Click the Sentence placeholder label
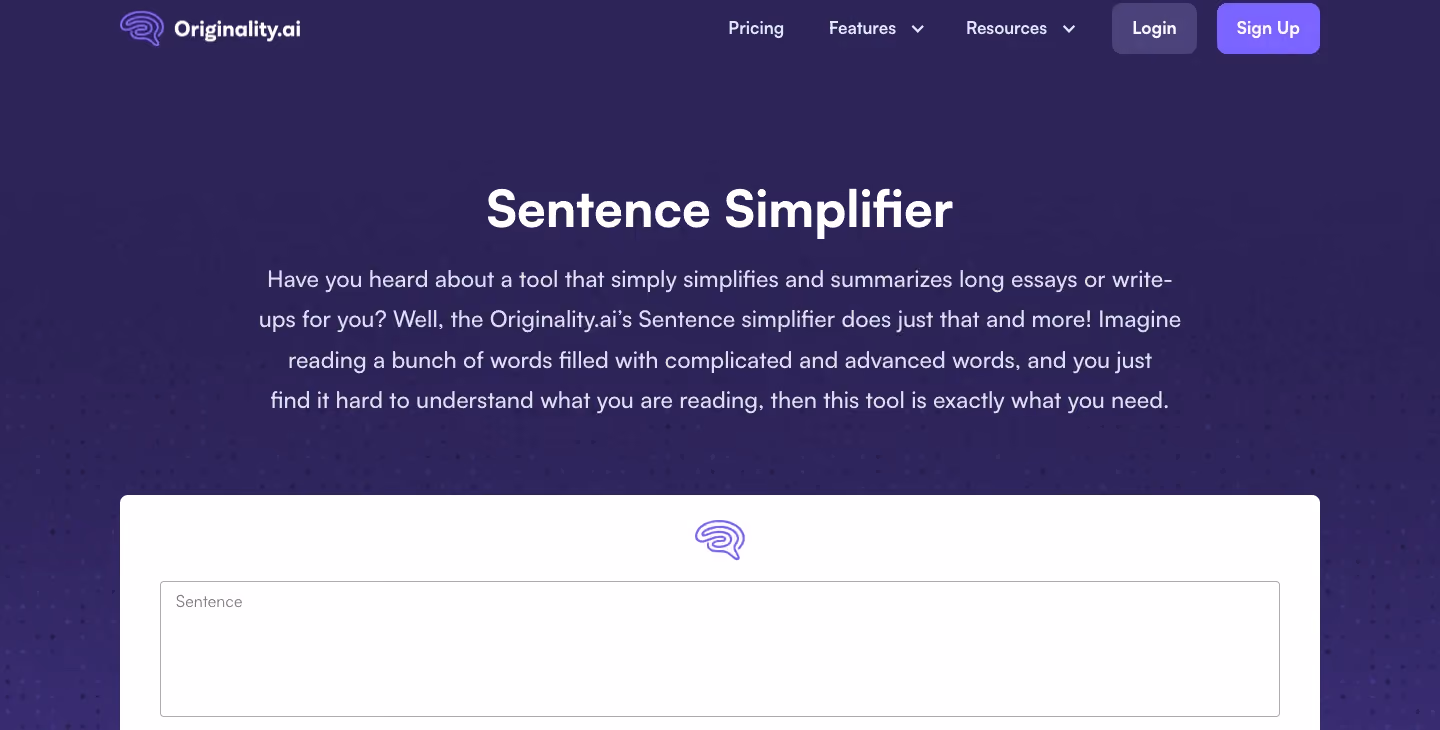Image resolution: width=1440 pixels, height=730 pixels. click(209, 602)
